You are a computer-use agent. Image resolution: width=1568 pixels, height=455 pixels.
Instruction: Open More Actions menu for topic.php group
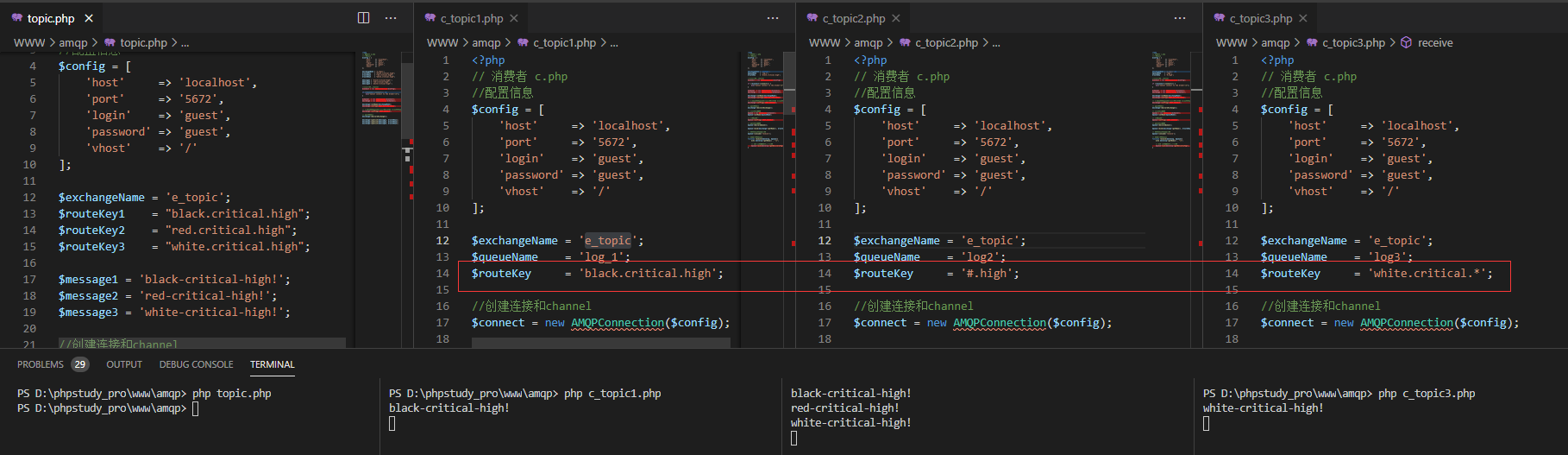391,18
